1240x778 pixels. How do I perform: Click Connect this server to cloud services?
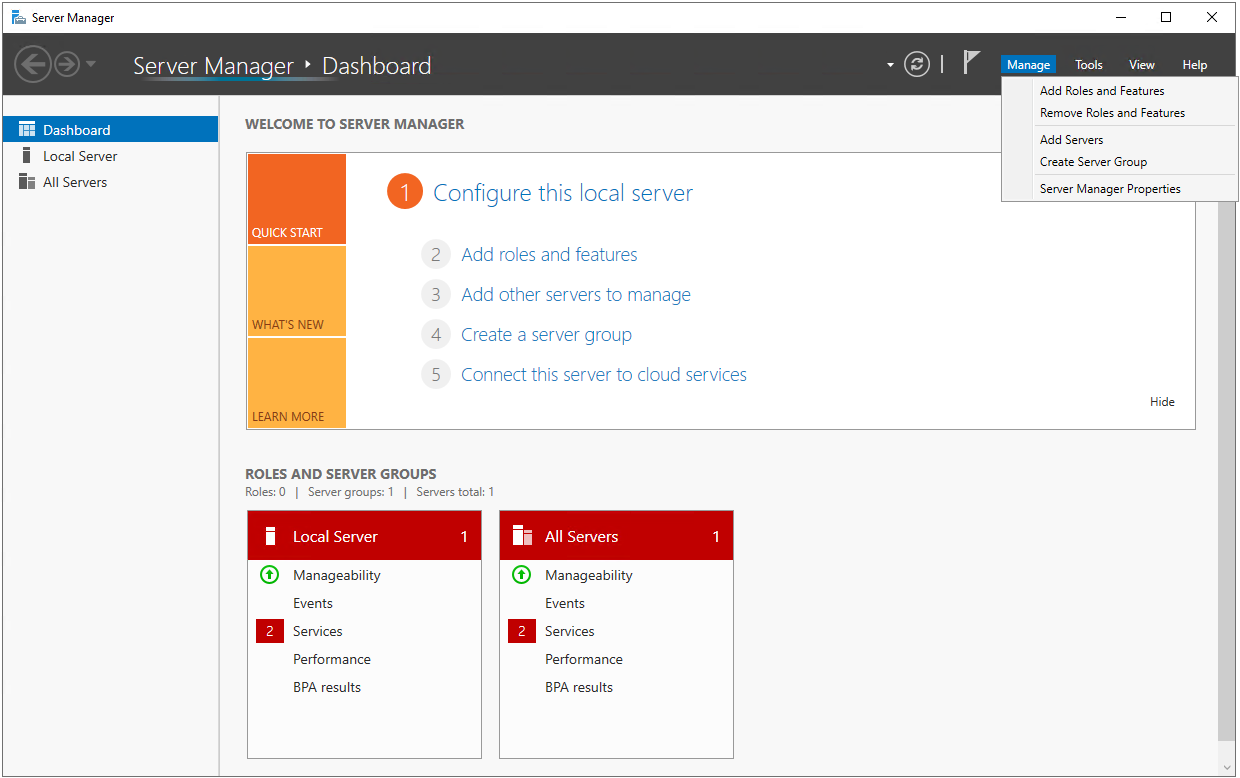tap(604, 375)
